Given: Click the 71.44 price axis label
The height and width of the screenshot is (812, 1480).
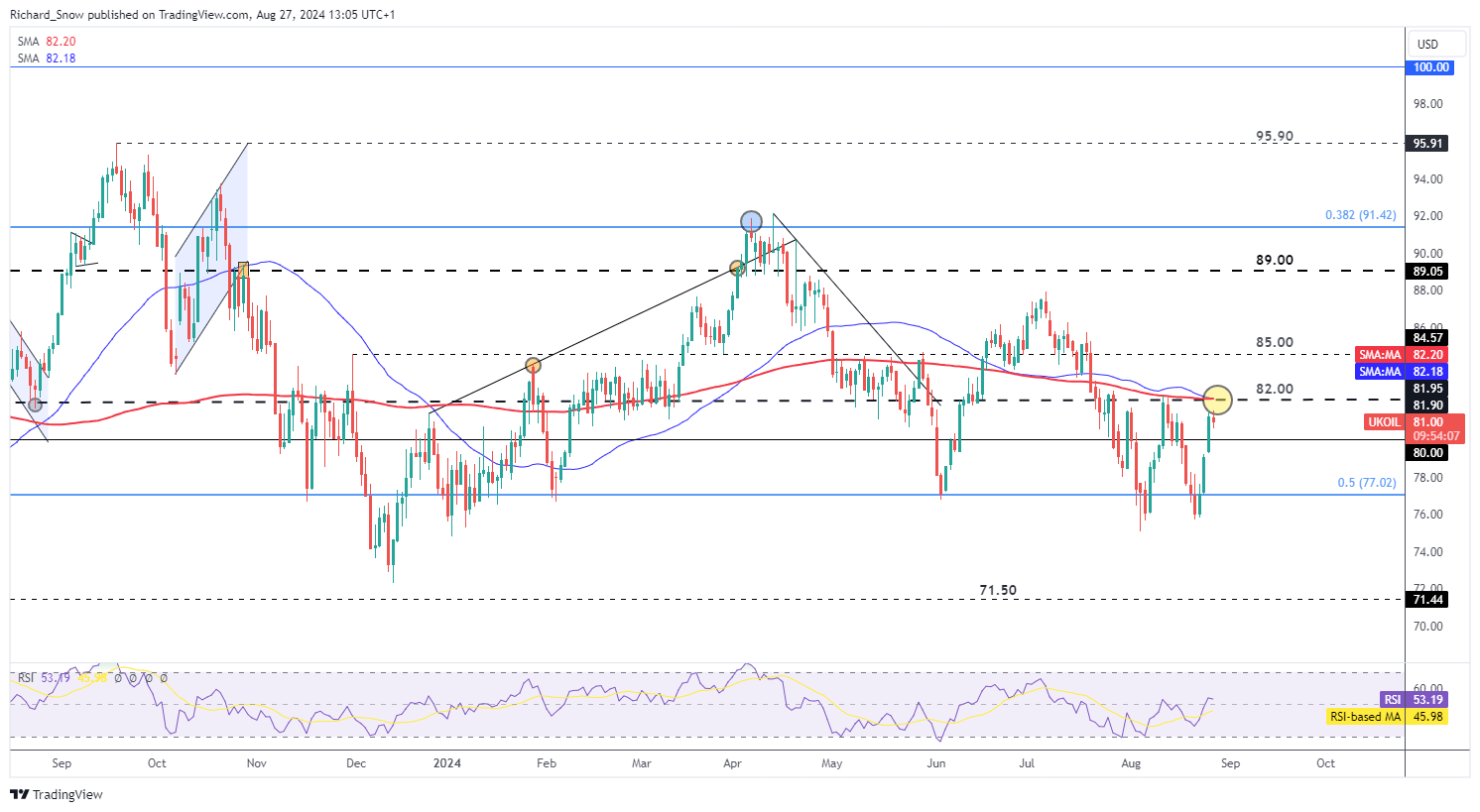Looking at the screenshot, I should pos(1428,600).
